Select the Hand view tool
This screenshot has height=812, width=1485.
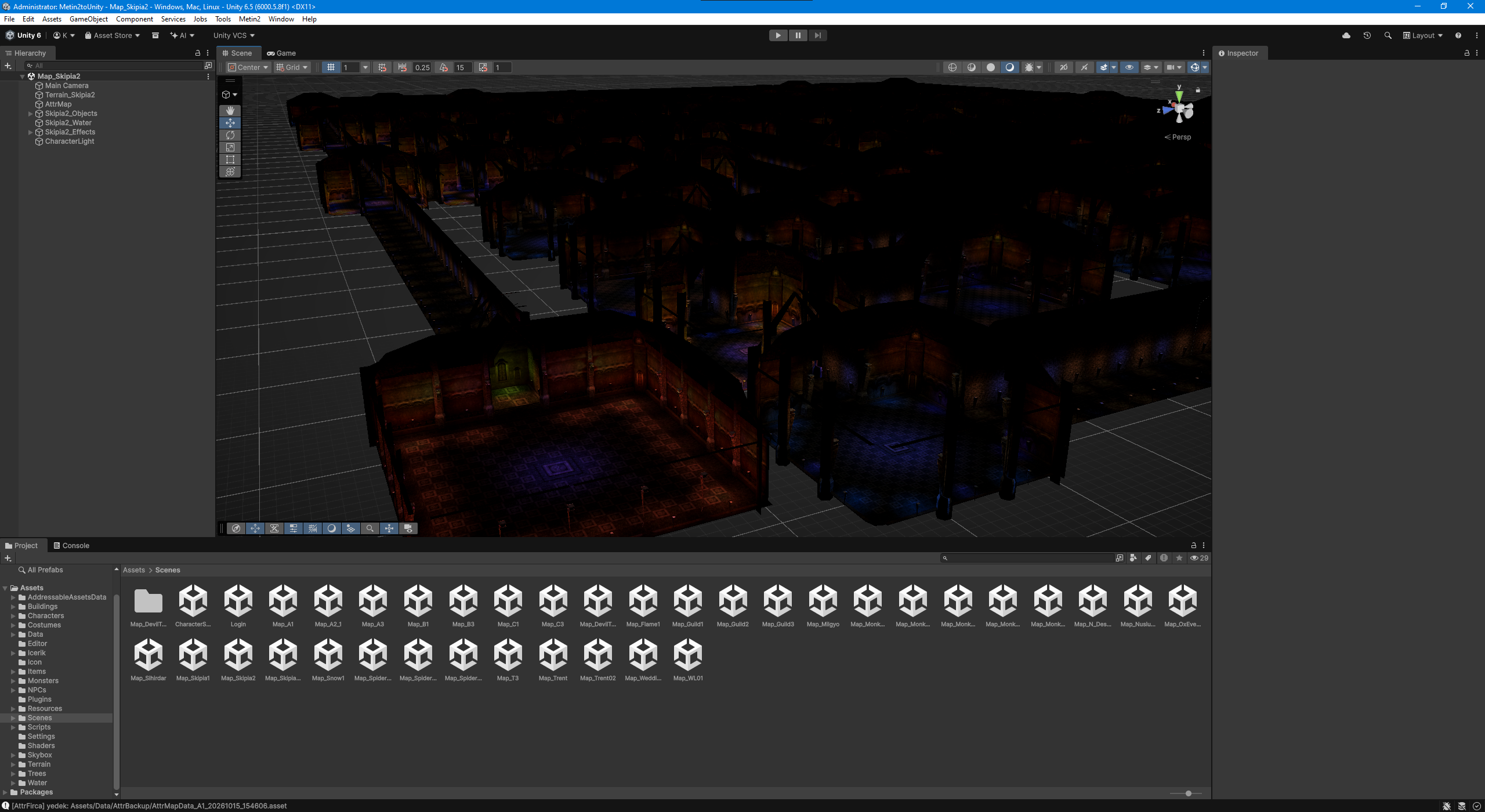click(x=230, y=110)
